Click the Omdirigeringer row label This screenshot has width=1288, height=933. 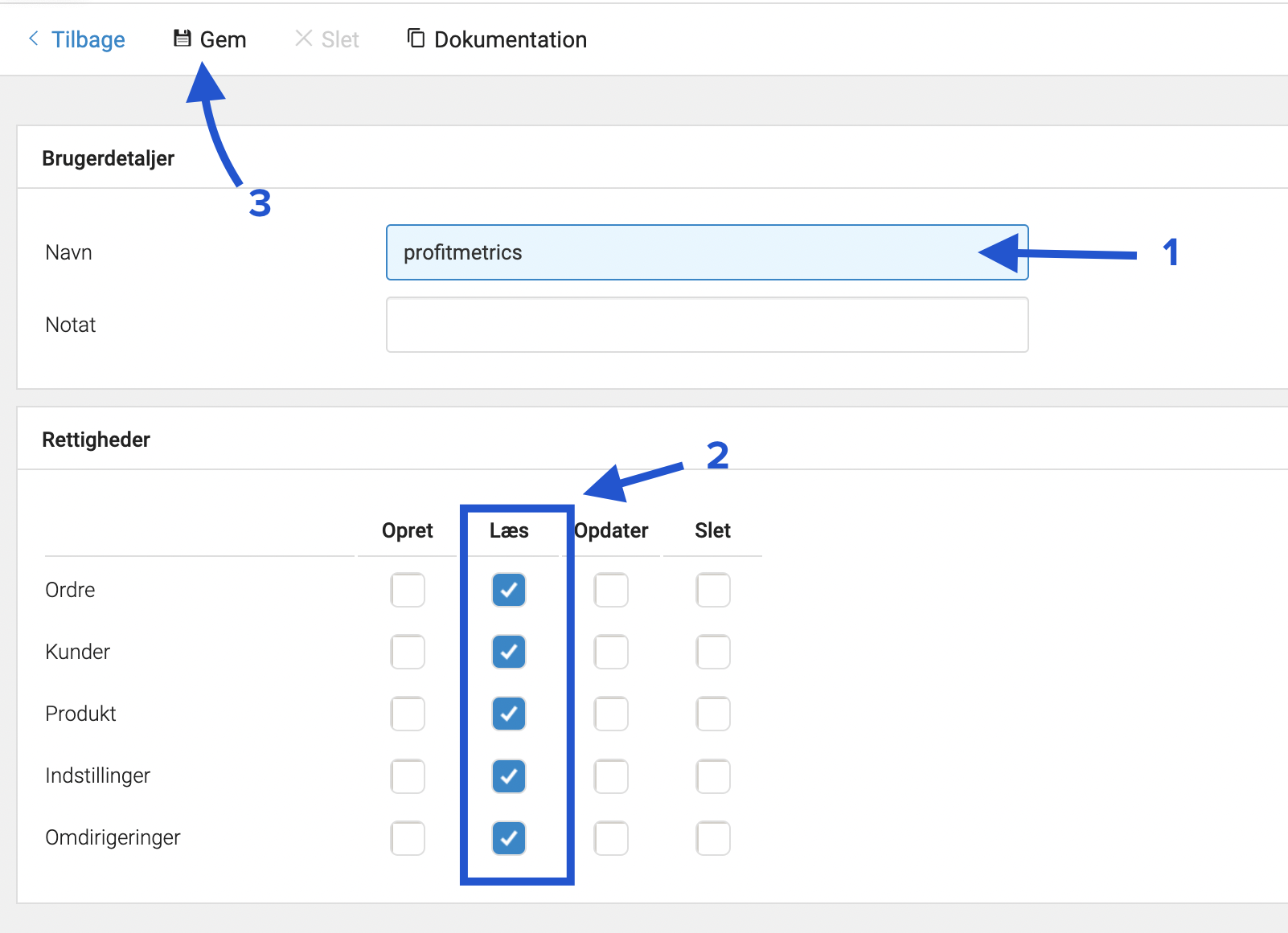click(x=113, y=838)
